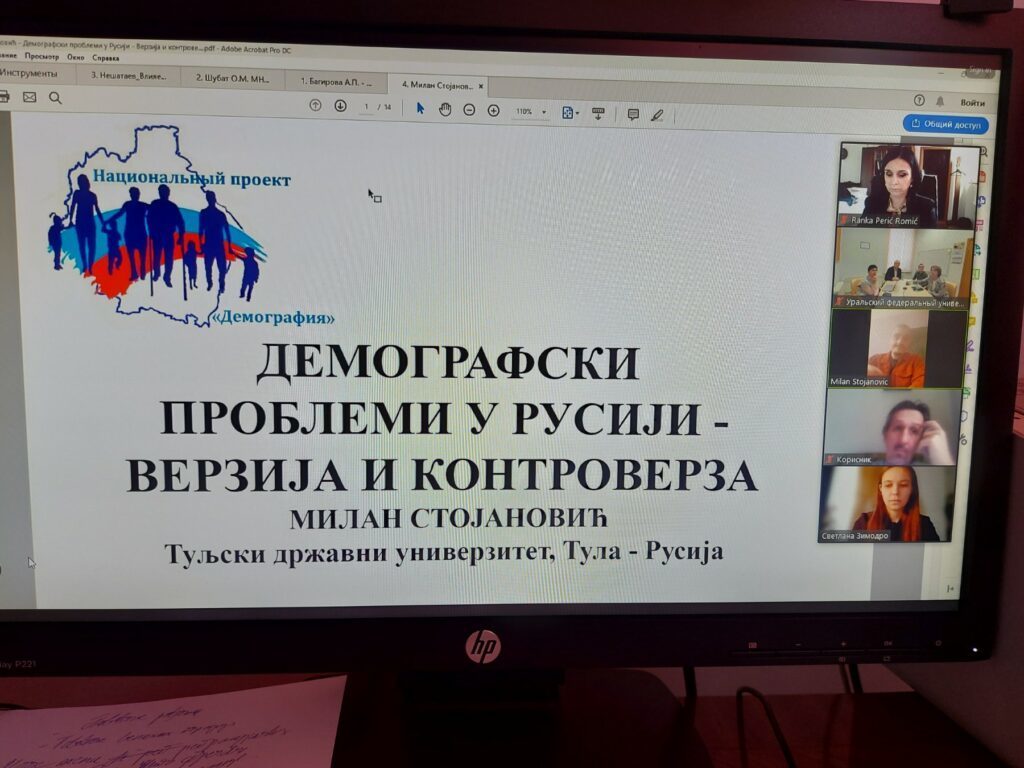
Task: Expand the fit page options dropdown
Action: pyautogui.click(x=570, y=113)
